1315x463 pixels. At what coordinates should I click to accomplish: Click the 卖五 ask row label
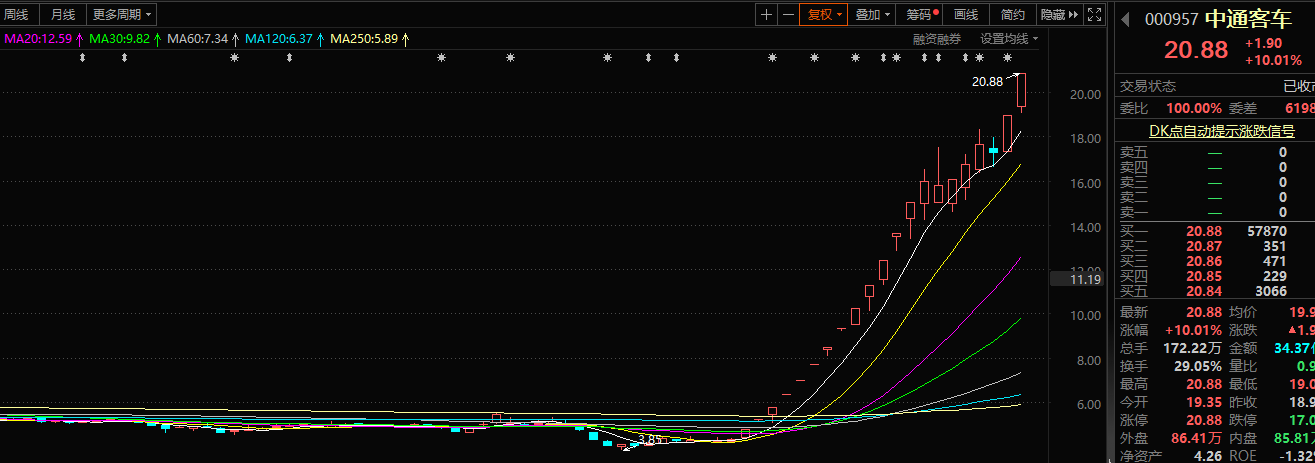pyautogui.click(x=1134, y=152)
